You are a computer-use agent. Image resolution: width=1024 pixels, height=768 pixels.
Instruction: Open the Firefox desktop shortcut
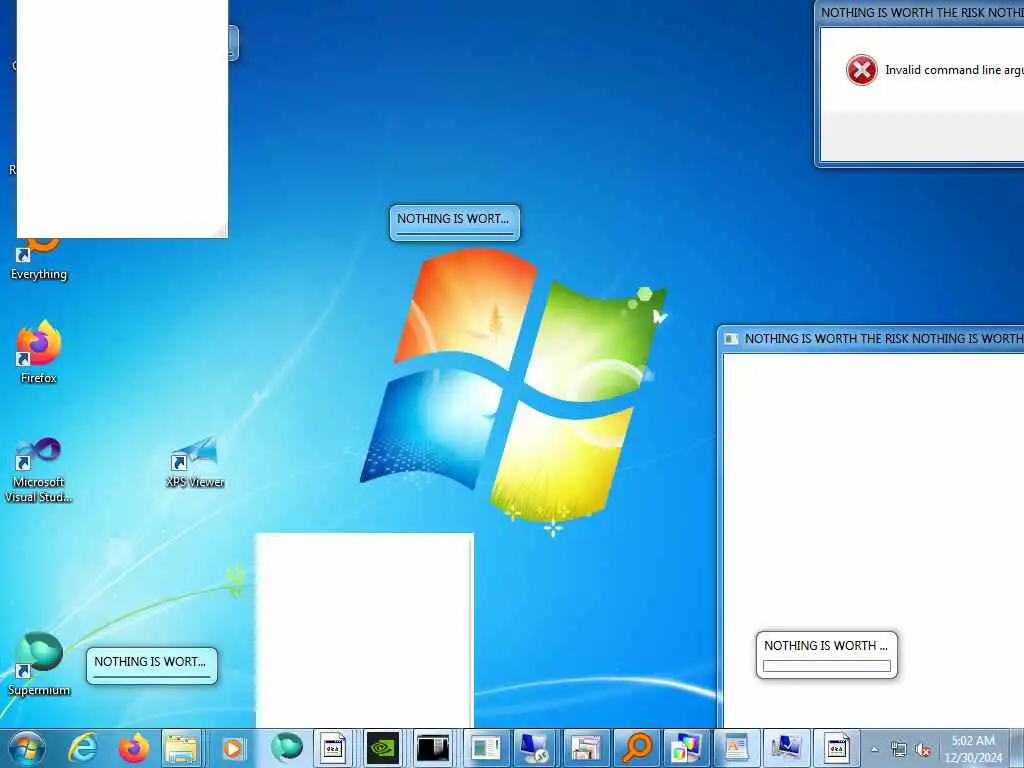click(39, 351)
